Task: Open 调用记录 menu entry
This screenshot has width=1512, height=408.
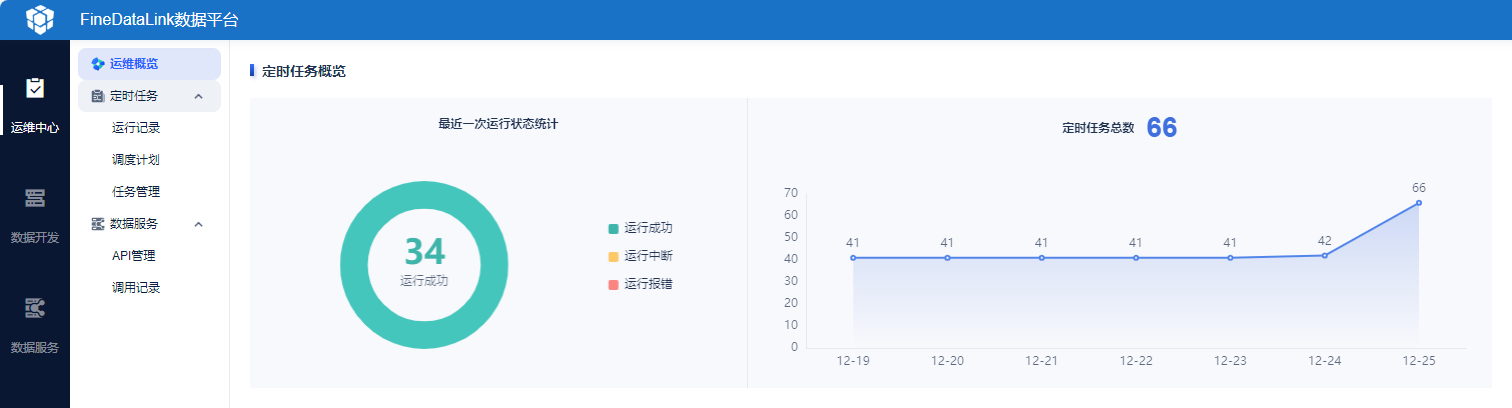Action: (136, 288)
